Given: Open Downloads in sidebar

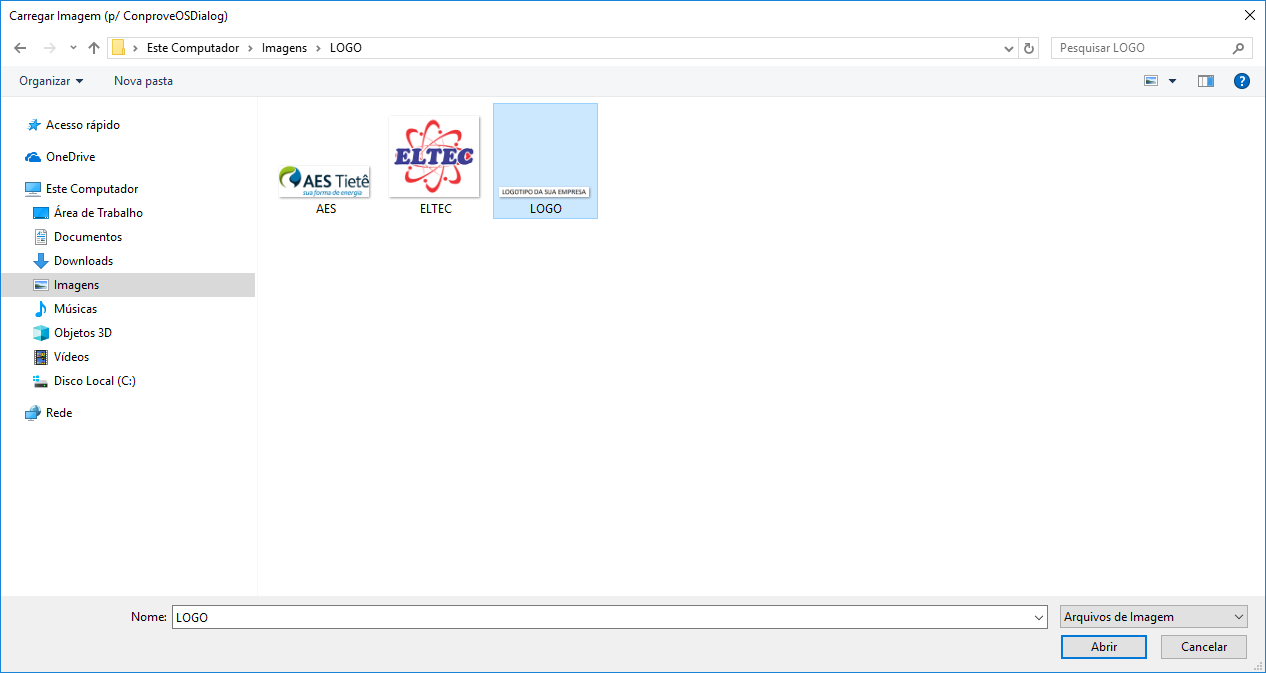Looking at the screenshot, I should click(x=83, y=261).
